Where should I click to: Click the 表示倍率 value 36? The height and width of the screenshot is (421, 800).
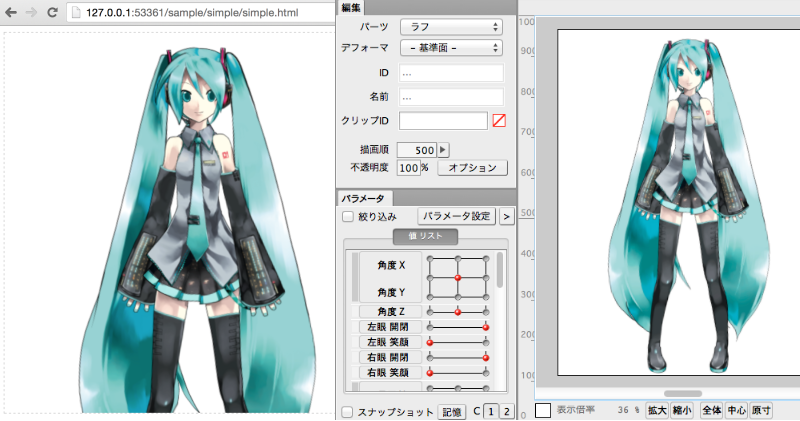623,410
